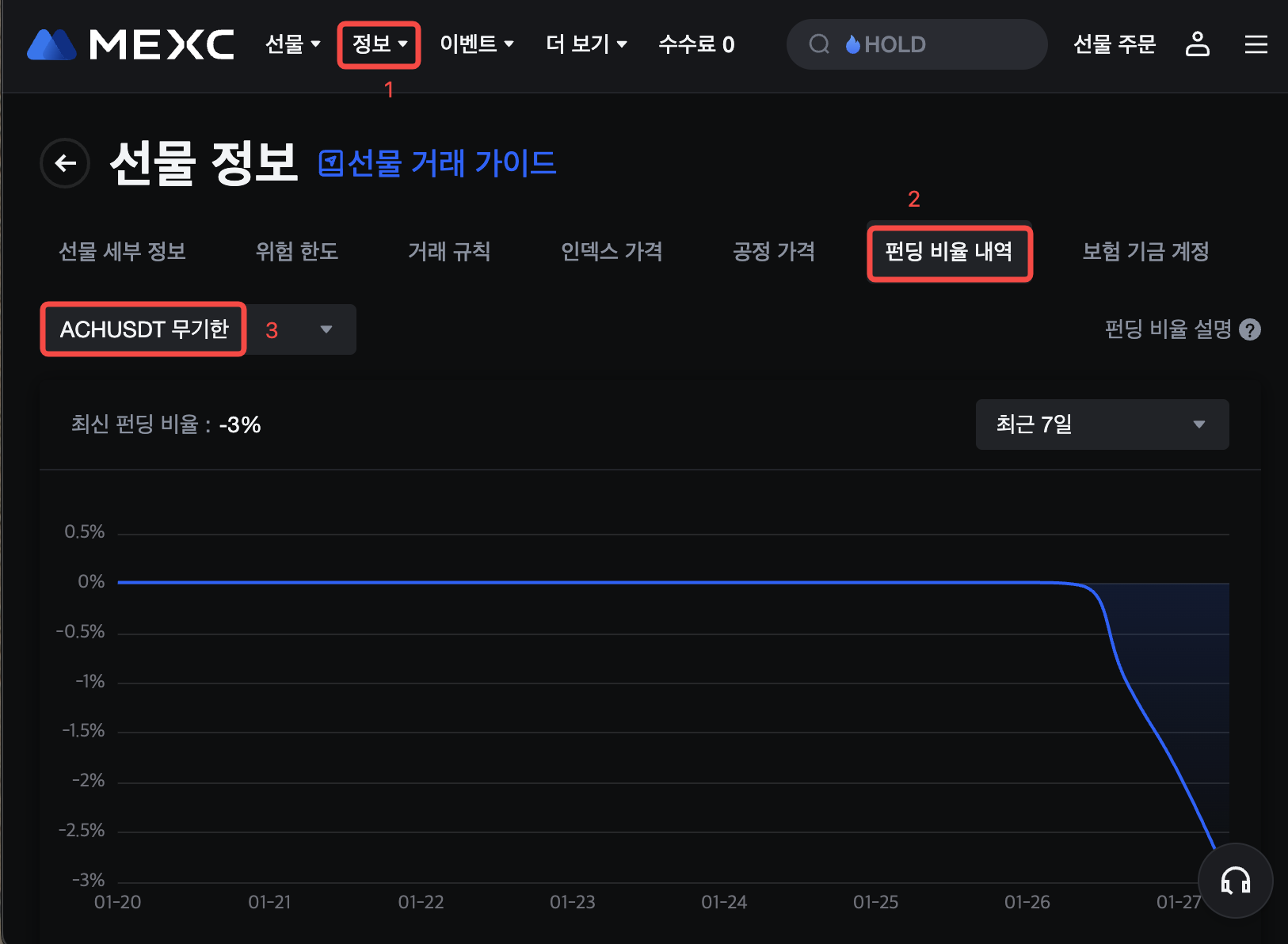Open the customer support headset icon
1288x944 pixels.
pos(1235,880)
